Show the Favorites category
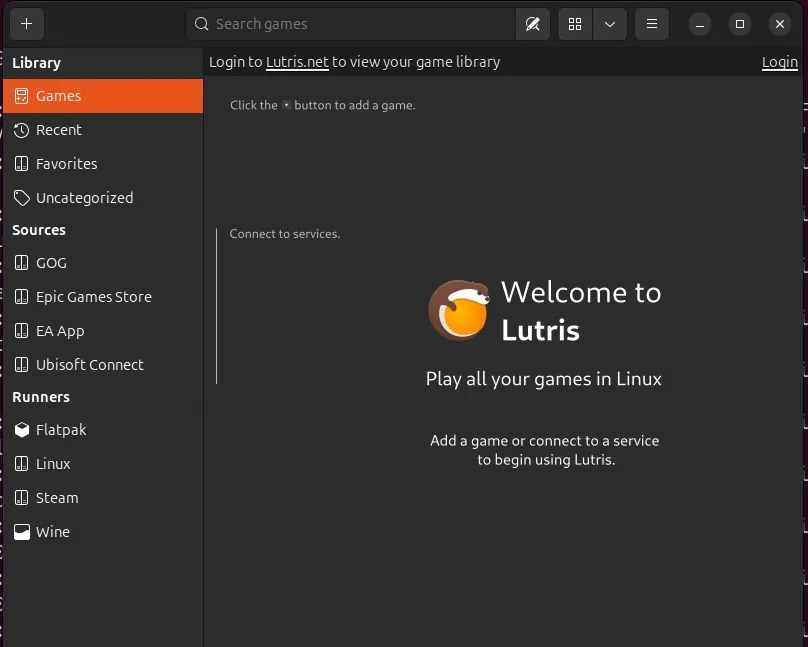The height and width of the screenshot is (647, 808). click(103, 164)
